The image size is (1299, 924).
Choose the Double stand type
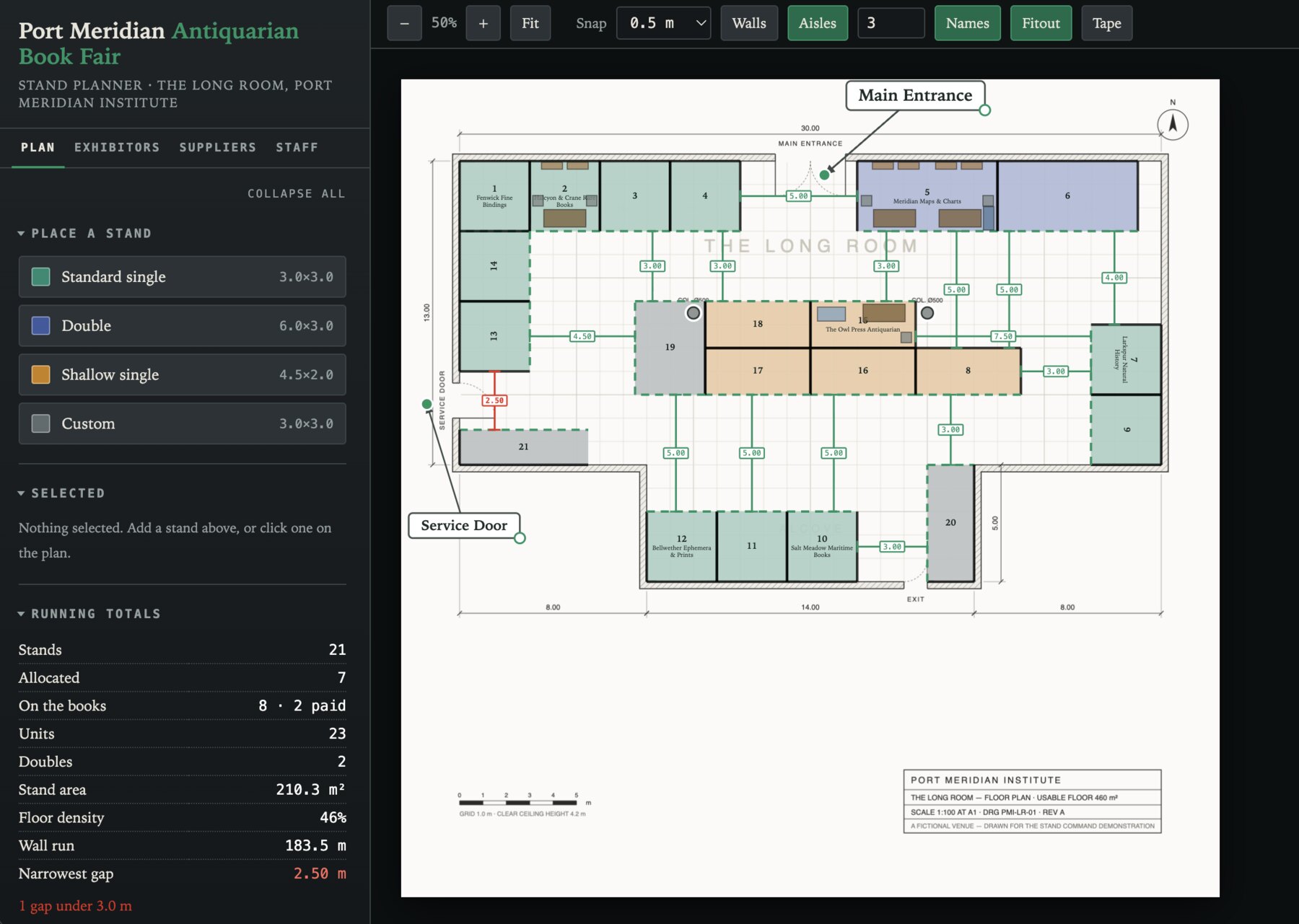183,325
